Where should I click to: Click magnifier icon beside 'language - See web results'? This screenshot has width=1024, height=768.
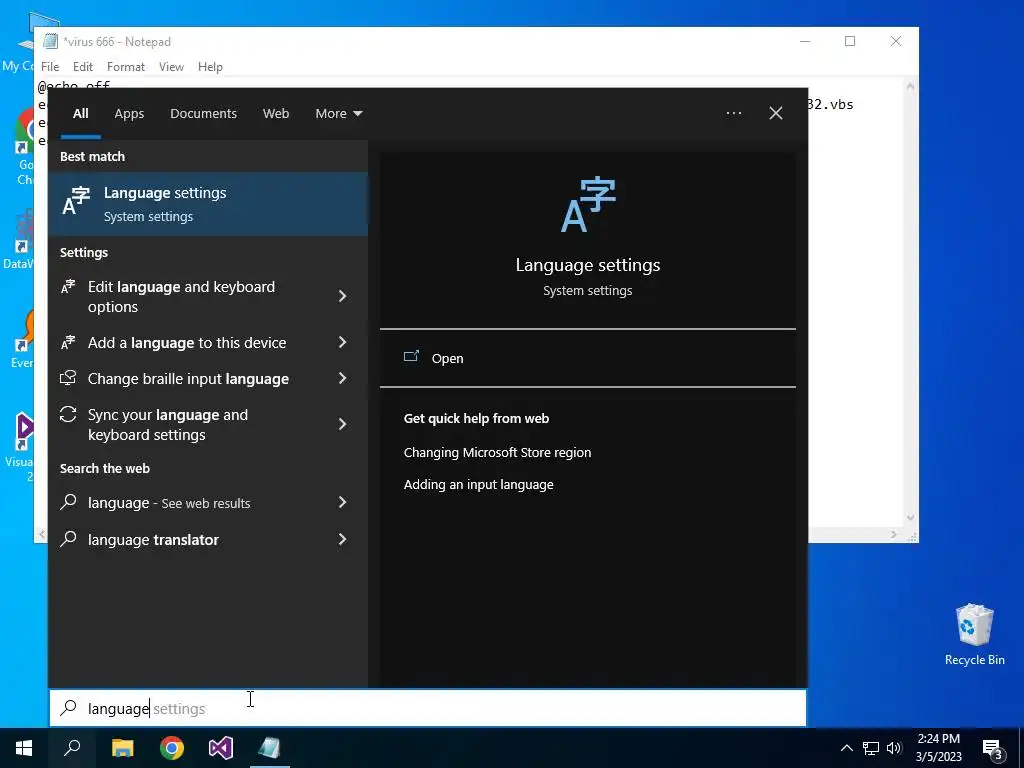click(69, 502)
